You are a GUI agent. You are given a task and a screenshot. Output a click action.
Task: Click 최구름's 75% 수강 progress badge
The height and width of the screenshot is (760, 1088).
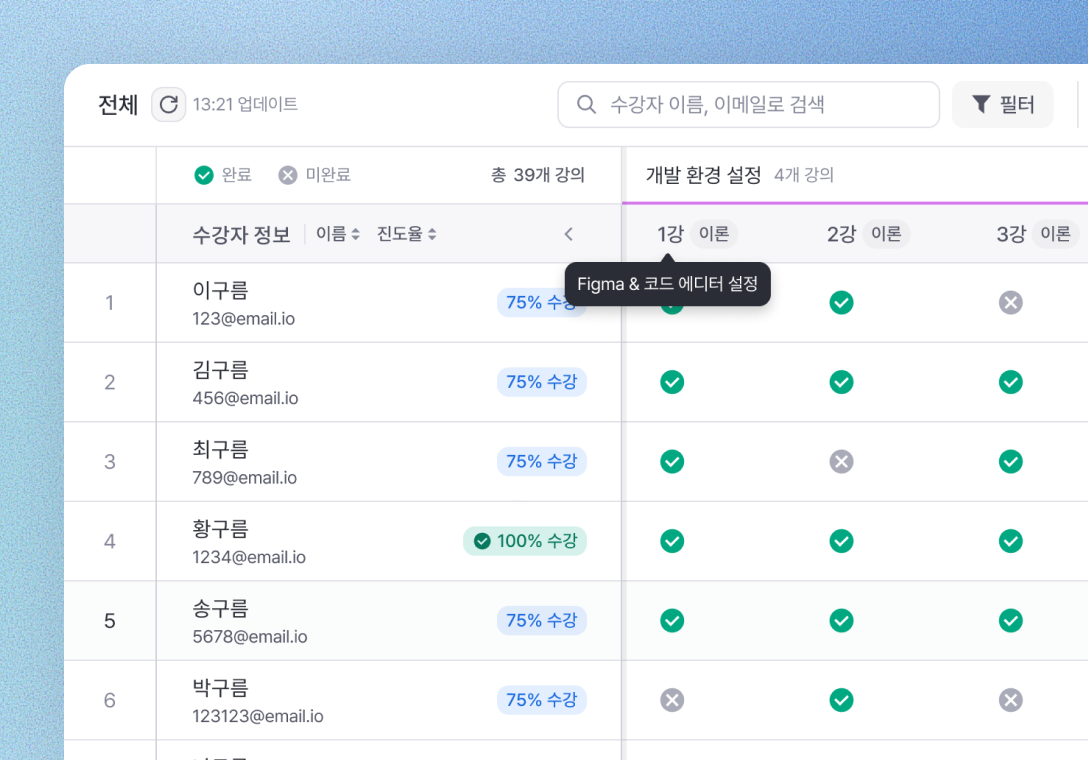pos(541,461)
